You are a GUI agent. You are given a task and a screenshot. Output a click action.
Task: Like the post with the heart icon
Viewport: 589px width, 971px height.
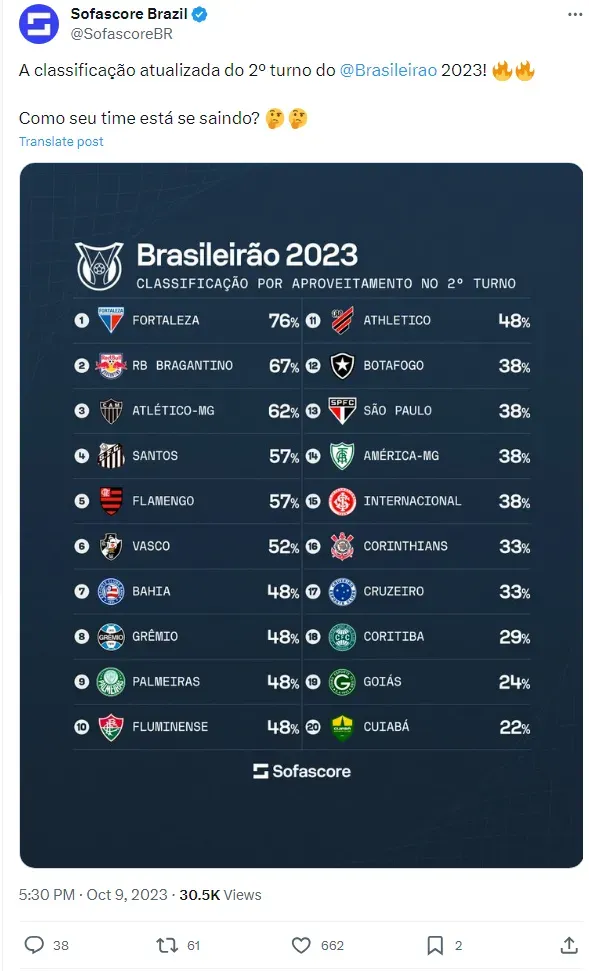[301, 945]
